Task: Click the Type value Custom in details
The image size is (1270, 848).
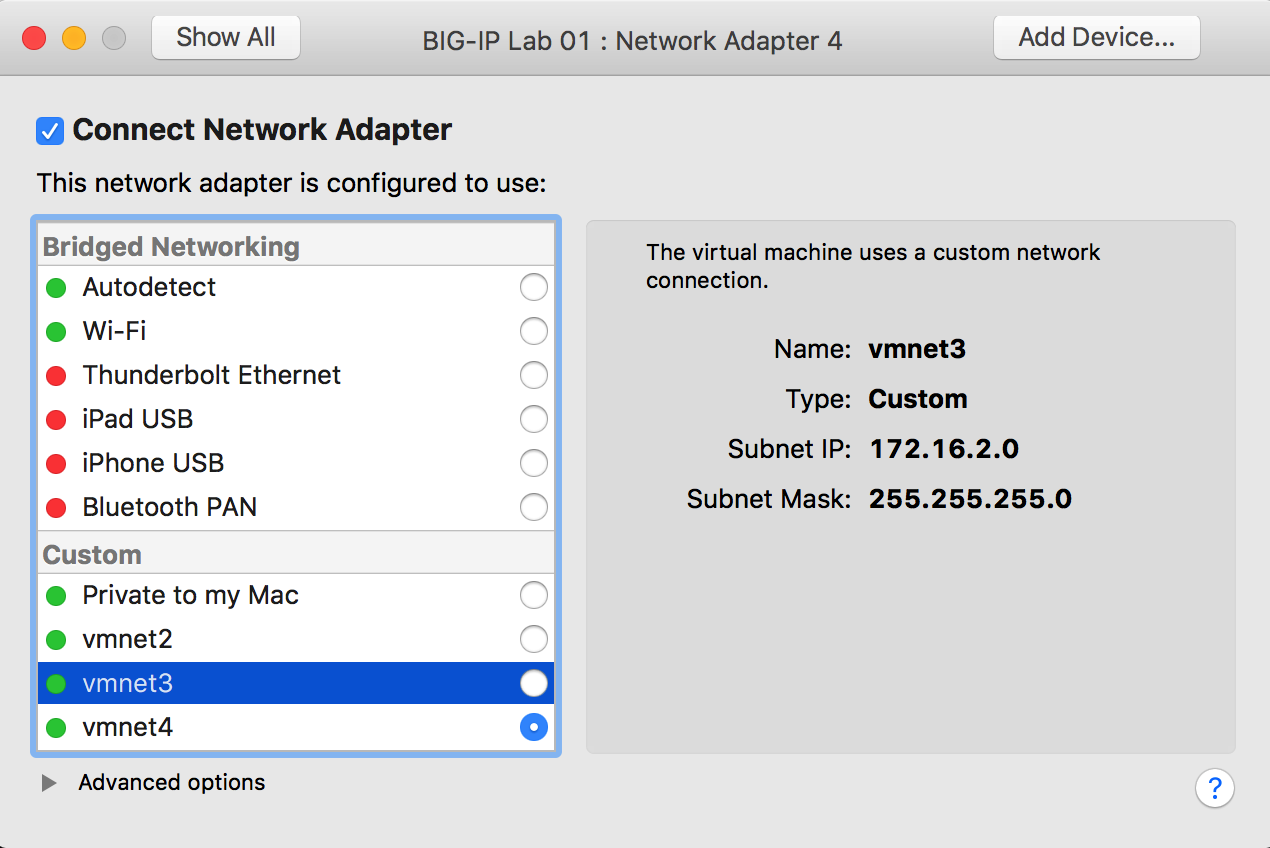Action: tap(918, 399)
